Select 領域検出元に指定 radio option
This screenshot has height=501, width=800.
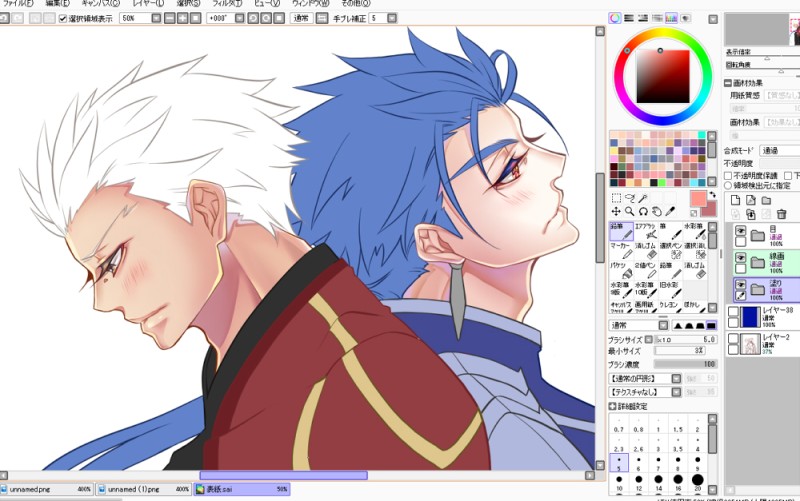729,185
